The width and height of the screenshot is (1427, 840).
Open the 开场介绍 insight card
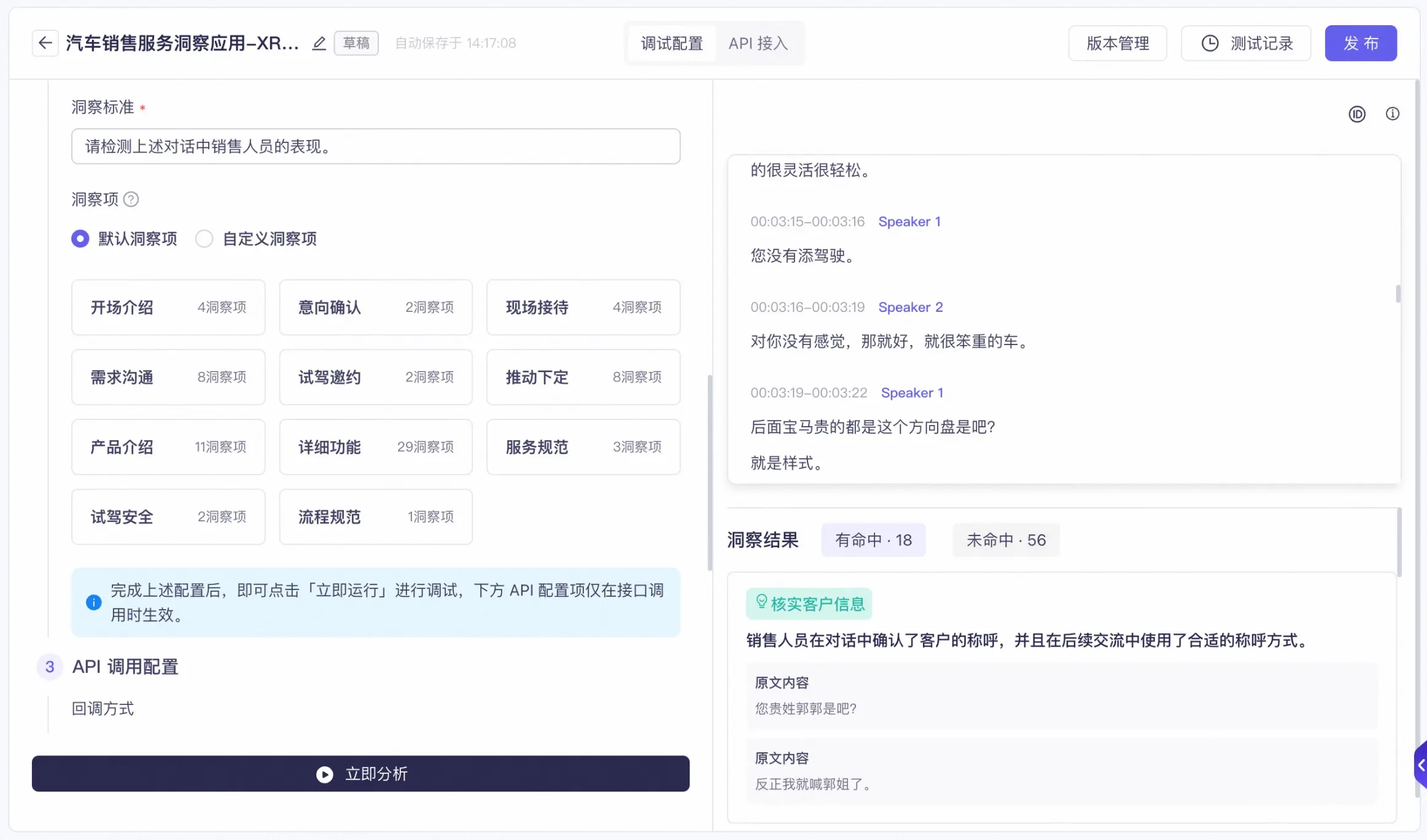tap(168, 308)
